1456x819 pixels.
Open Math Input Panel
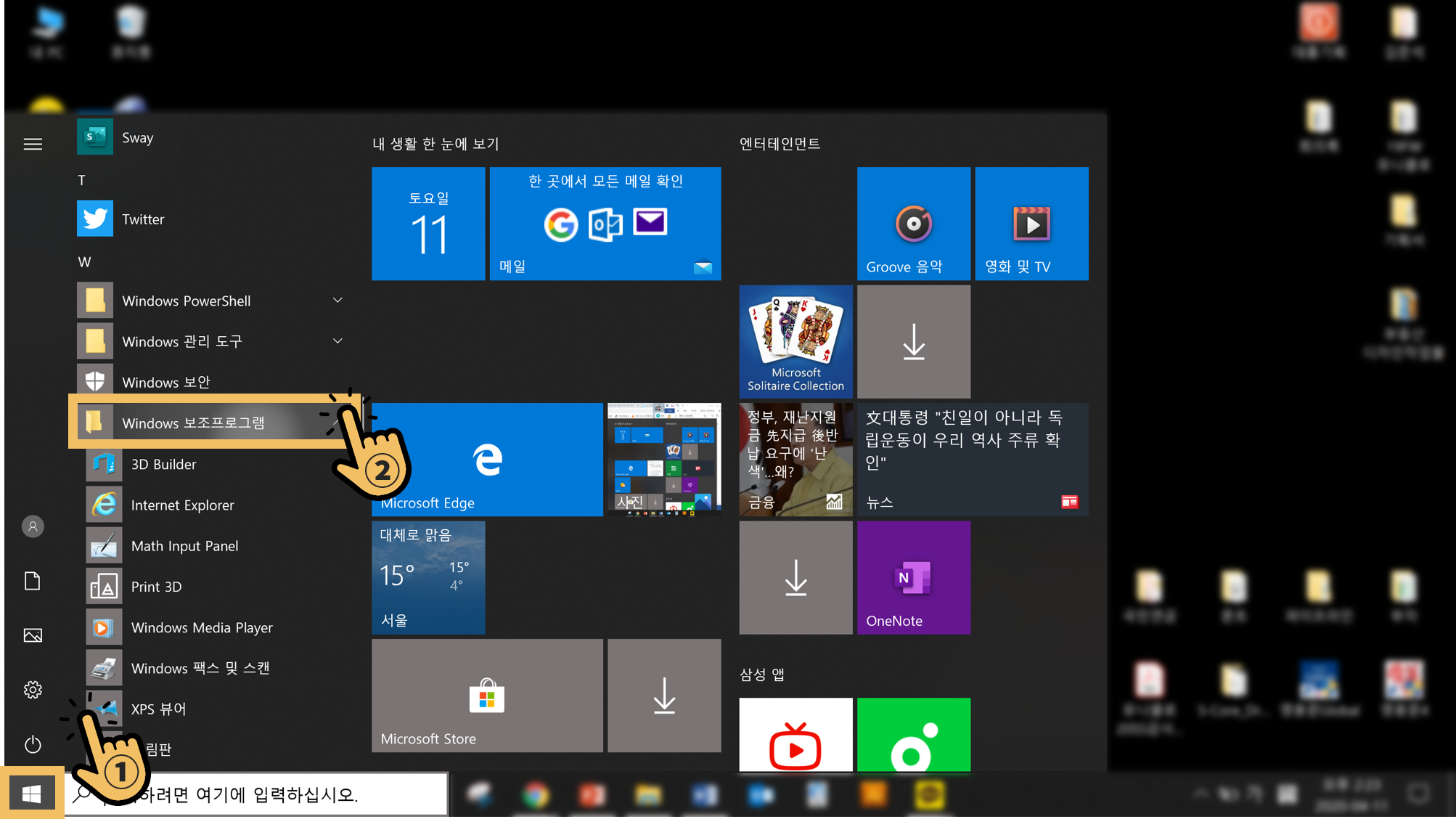184,545
